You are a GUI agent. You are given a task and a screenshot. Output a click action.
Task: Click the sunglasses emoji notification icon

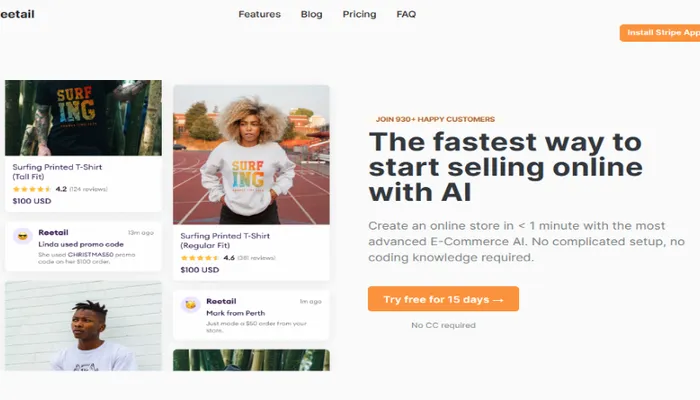point(22,237)
